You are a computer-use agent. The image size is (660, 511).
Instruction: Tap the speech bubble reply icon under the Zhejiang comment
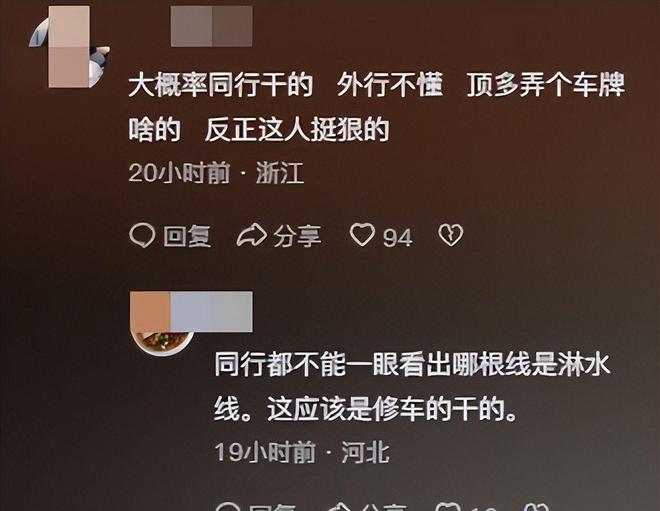pos(142,235)
